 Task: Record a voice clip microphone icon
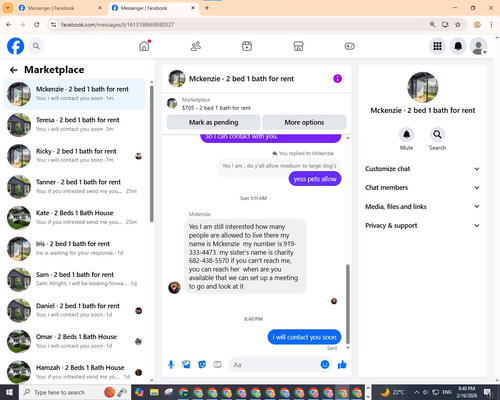coord(171,365)
